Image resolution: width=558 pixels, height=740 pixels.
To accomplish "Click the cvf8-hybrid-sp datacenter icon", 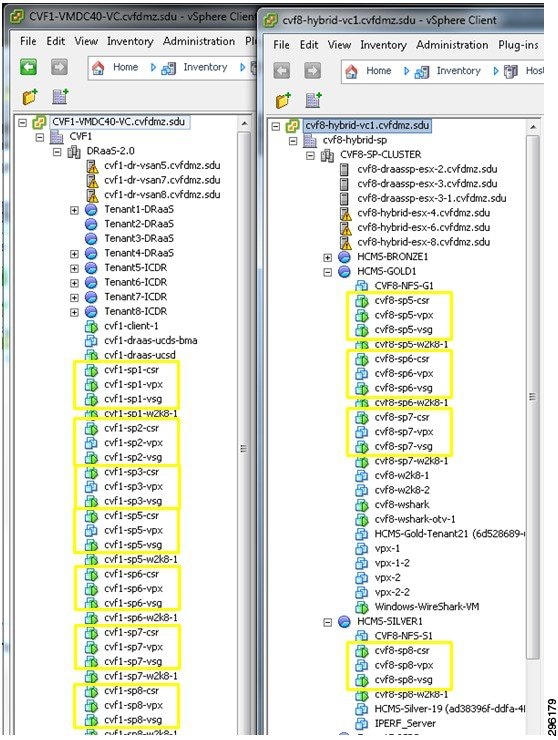I will [x=310, y=140].
